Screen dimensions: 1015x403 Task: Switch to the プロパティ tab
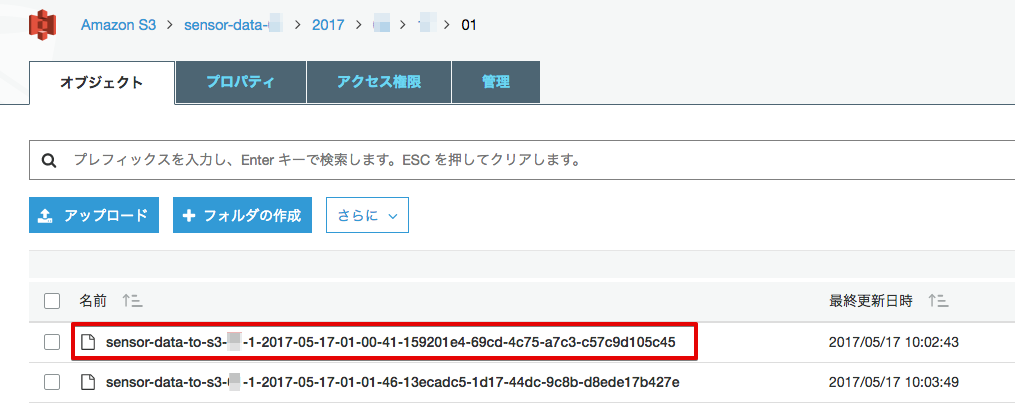(241, 82)
